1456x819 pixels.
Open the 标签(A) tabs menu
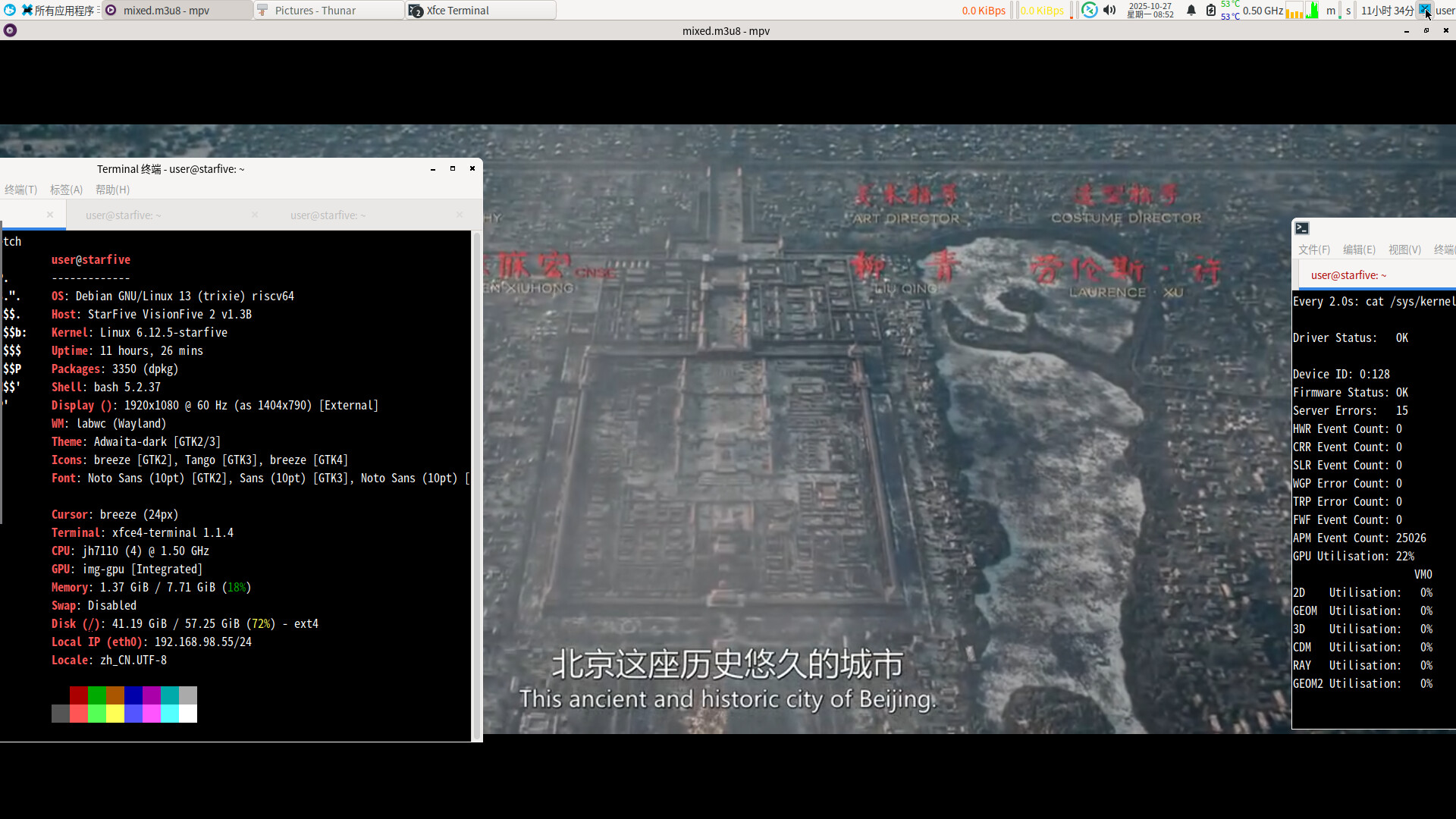[66, 190]
